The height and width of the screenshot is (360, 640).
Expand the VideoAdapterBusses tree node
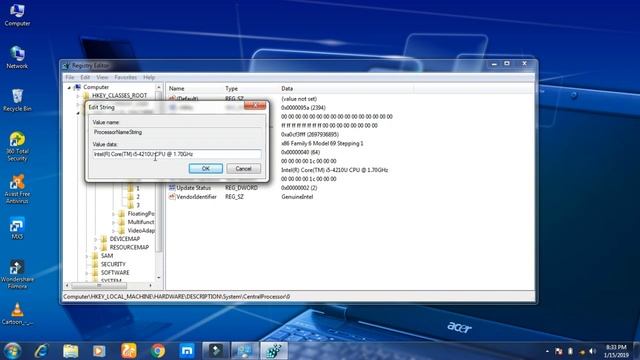[113, 231]
